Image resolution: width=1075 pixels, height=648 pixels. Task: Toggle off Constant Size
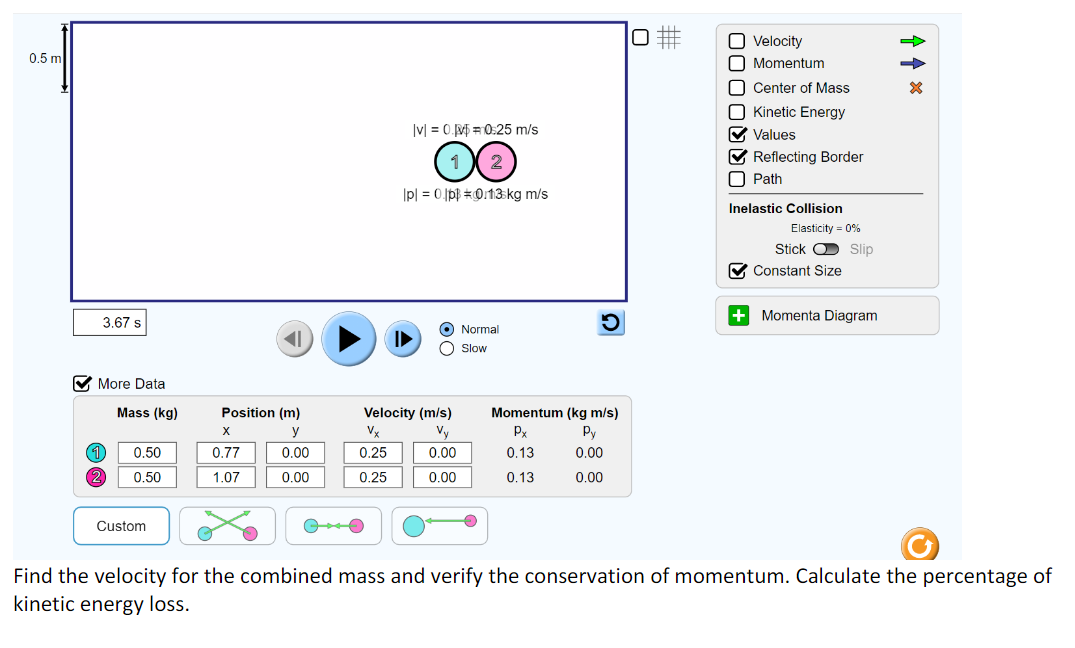point(738,271)
